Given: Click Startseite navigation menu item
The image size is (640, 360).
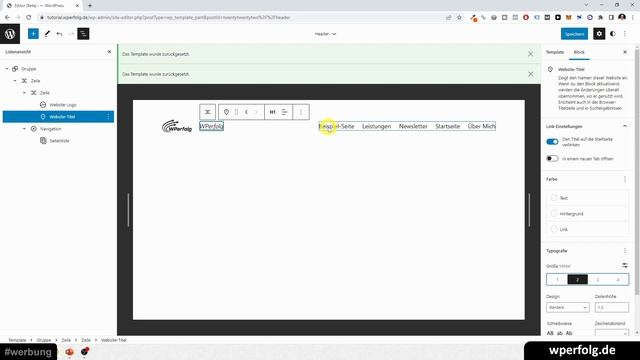Looking at the screenshot, I should (x=447, y=126).
